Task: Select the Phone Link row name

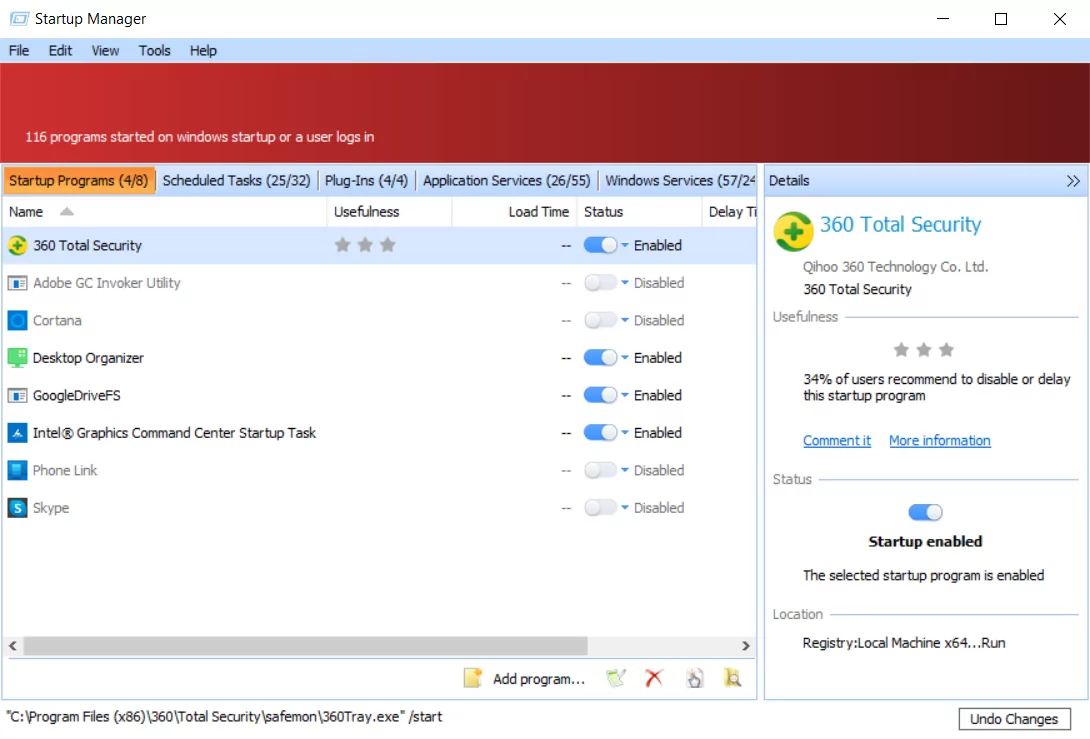Action: [x=65, y=471]
